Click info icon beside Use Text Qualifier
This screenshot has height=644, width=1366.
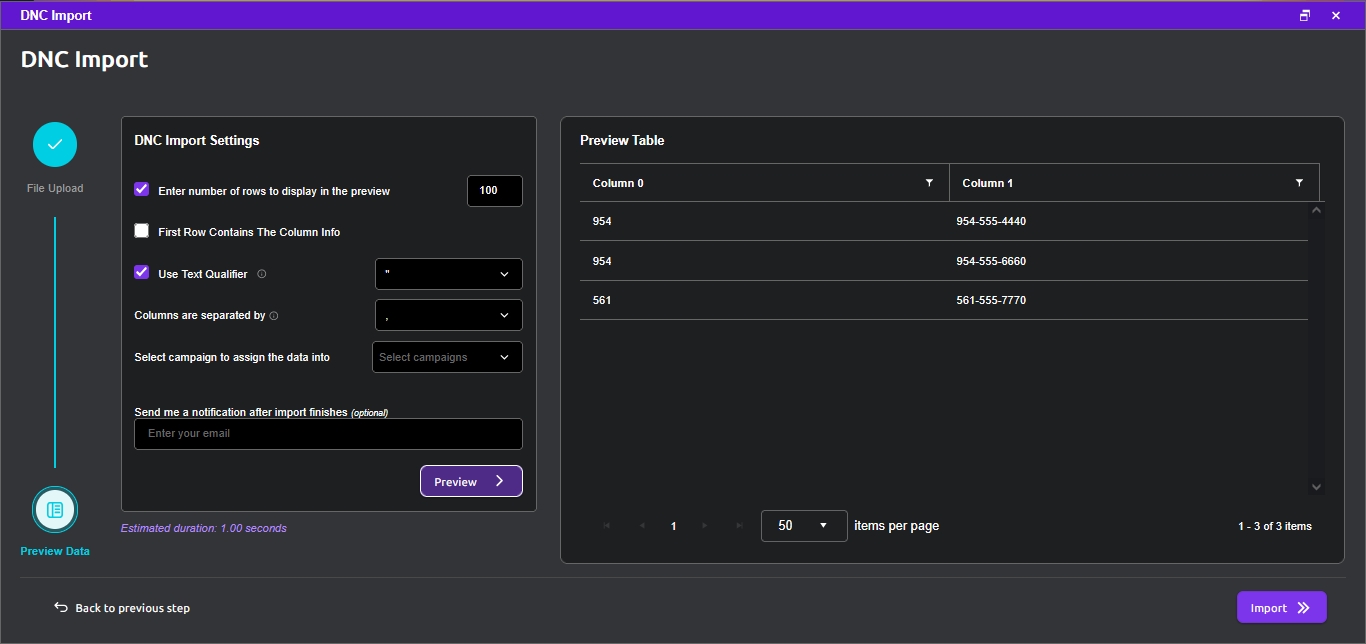pyautogui.click(x=262, y=274)
